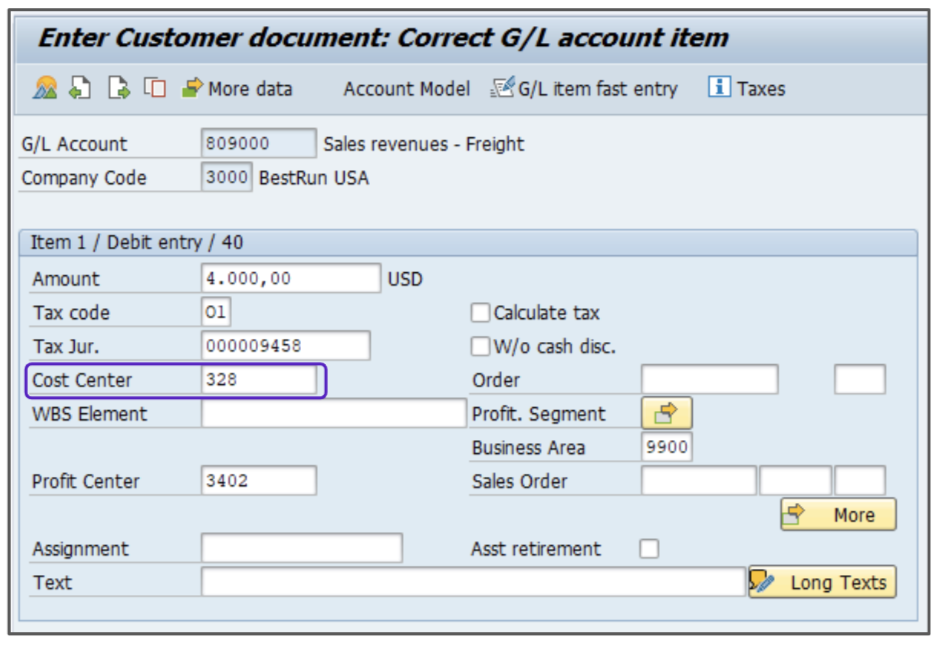Screen dimensions: 938x648
Task: Focus the WBS Element input
Action: pos(333,414)
